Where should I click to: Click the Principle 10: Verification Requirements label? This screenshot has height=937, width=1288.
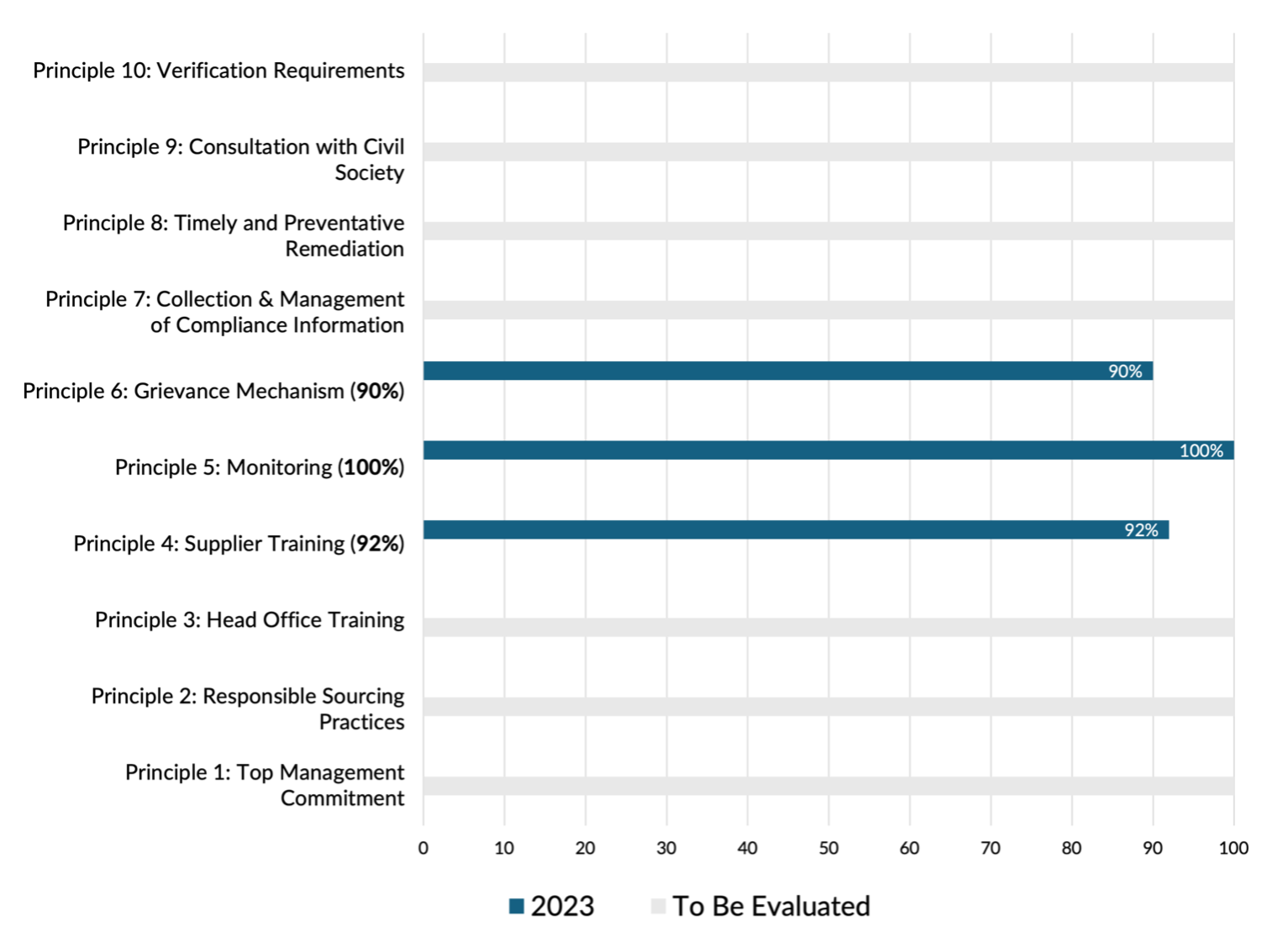point(218,72)
